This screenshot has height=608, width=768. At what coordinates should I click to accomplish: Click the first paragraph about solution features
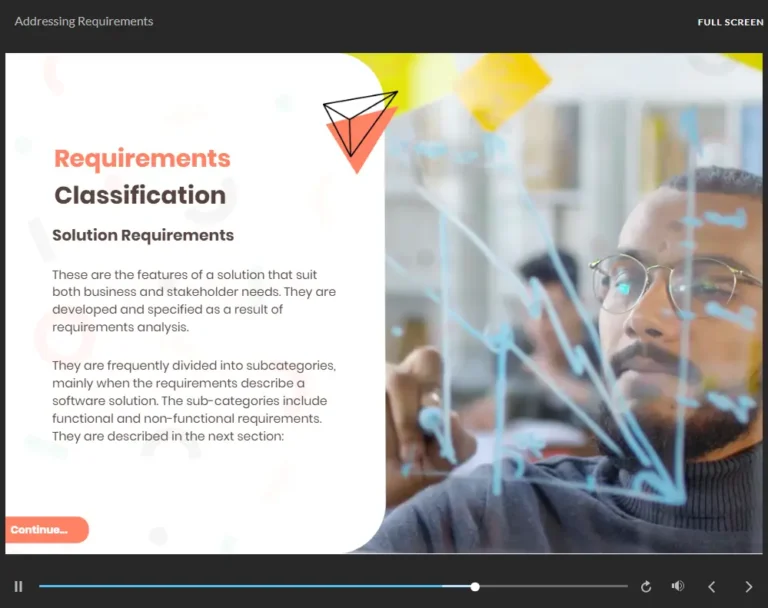[194, 301]
